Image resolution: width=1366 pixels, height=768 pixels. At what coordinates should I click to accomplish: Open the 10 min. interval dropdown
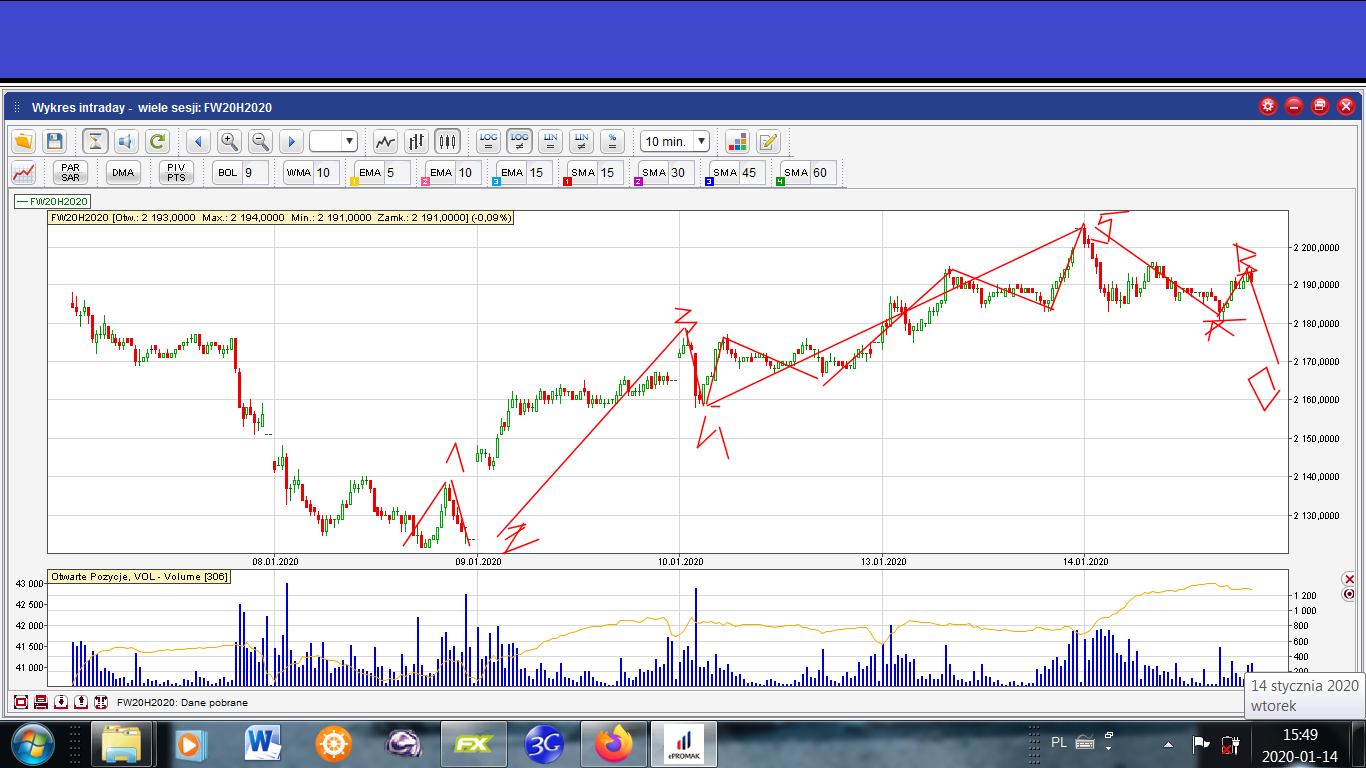[x=676, y=141]
